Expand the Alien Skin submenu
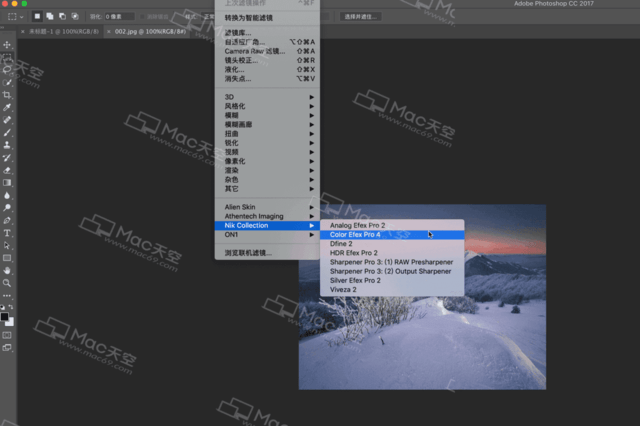The image size is (640, 426). click(x=267, y=207)
